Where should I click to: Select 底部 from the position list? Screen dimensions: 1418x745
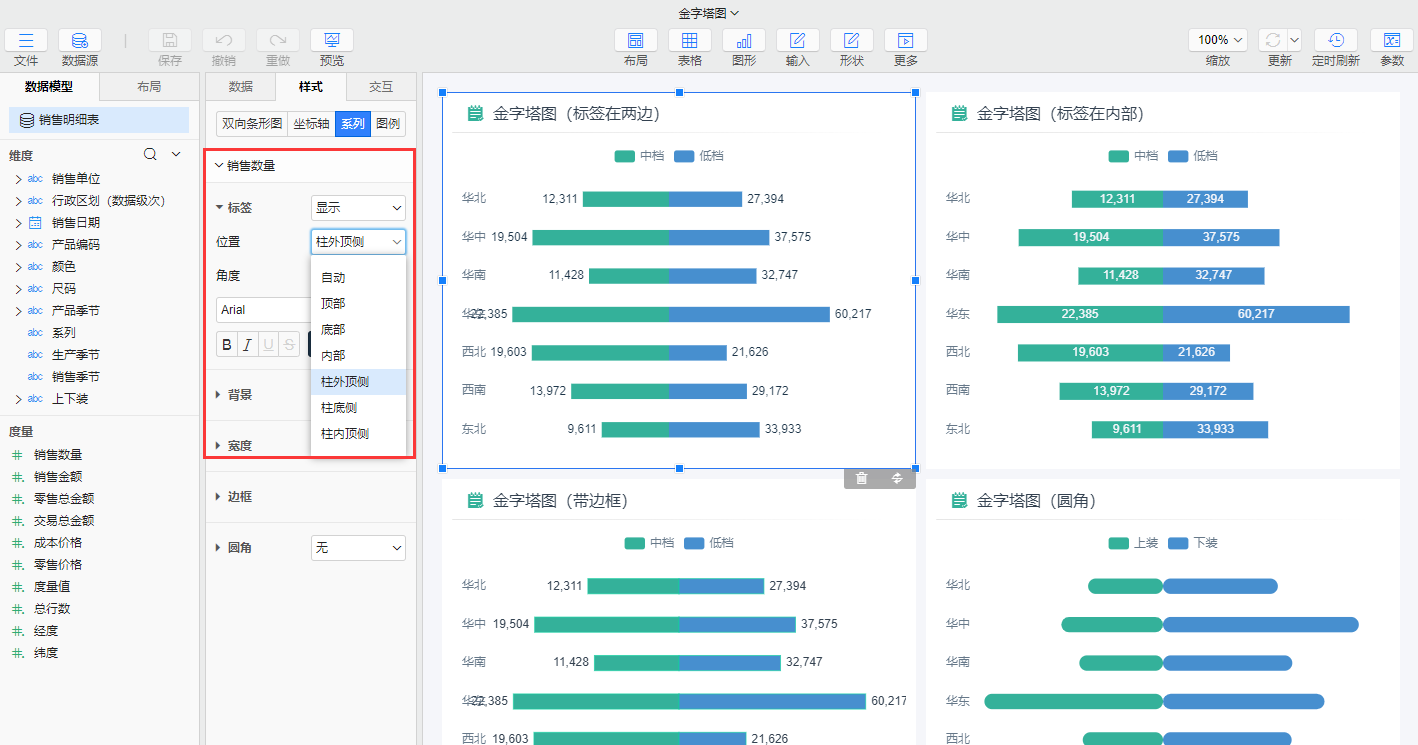(x=358, y=330)
